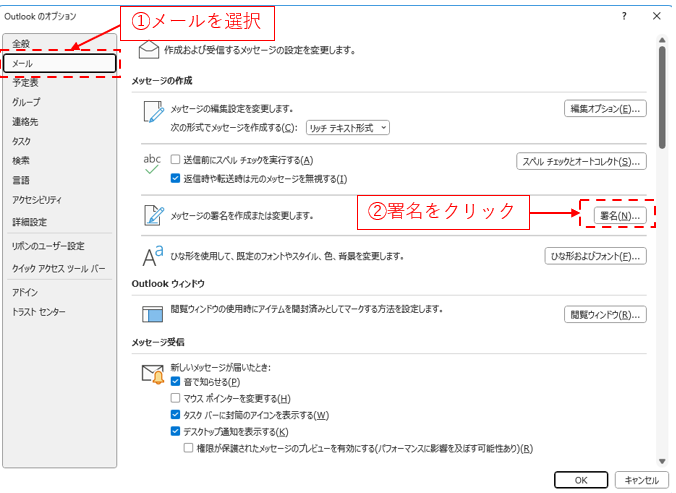Open トラスト センター in sidebar

click(x=39, y=312)
